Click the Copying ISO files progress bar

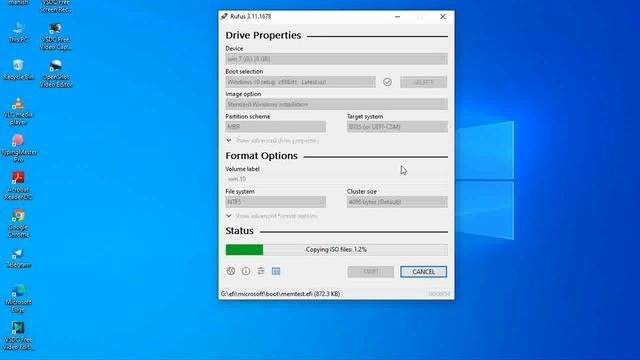(x=336, y=250)
